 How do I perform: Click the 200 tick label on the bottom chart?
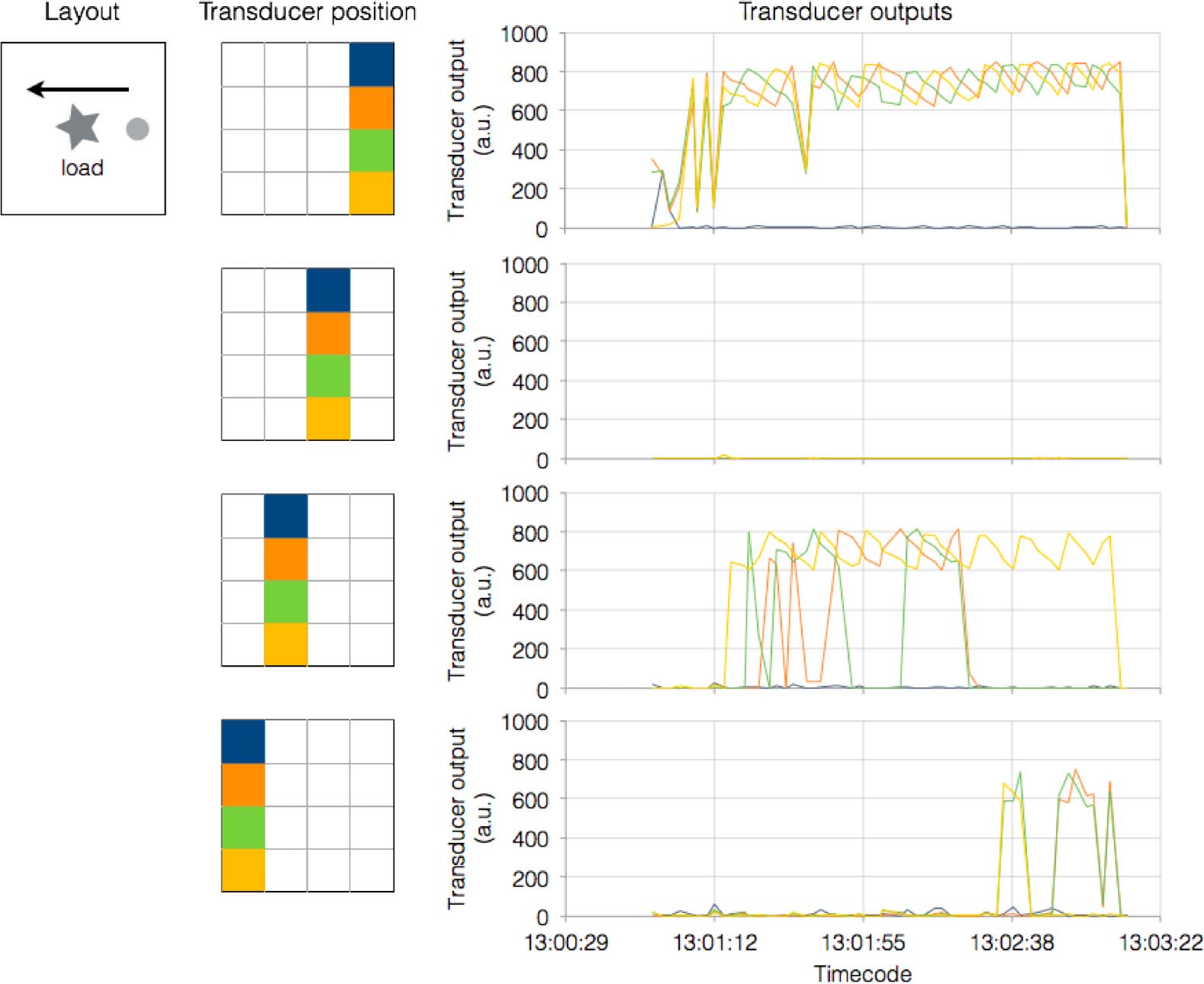pos(530,879)
